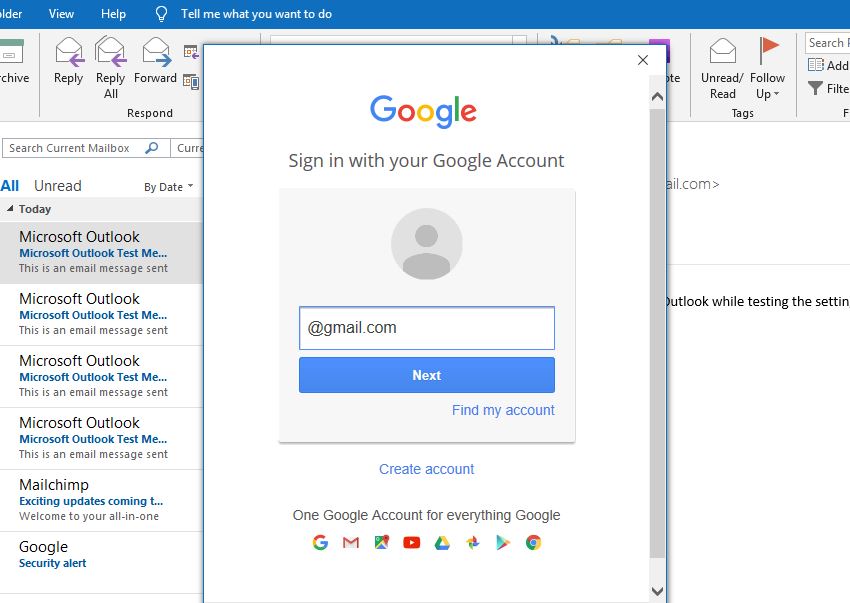
Task: Open the Google Security alert email
Action: [101, 562]
